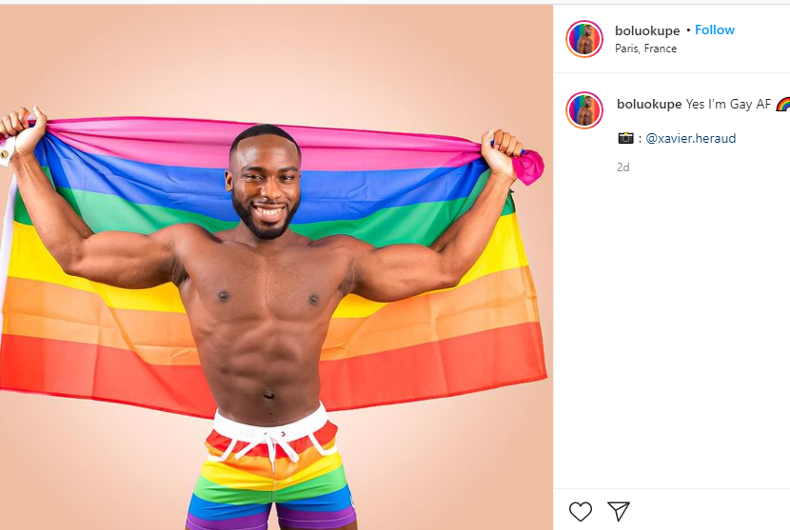
Task: Click the empty comments area below the timestamp
Action: coord(672,327)
